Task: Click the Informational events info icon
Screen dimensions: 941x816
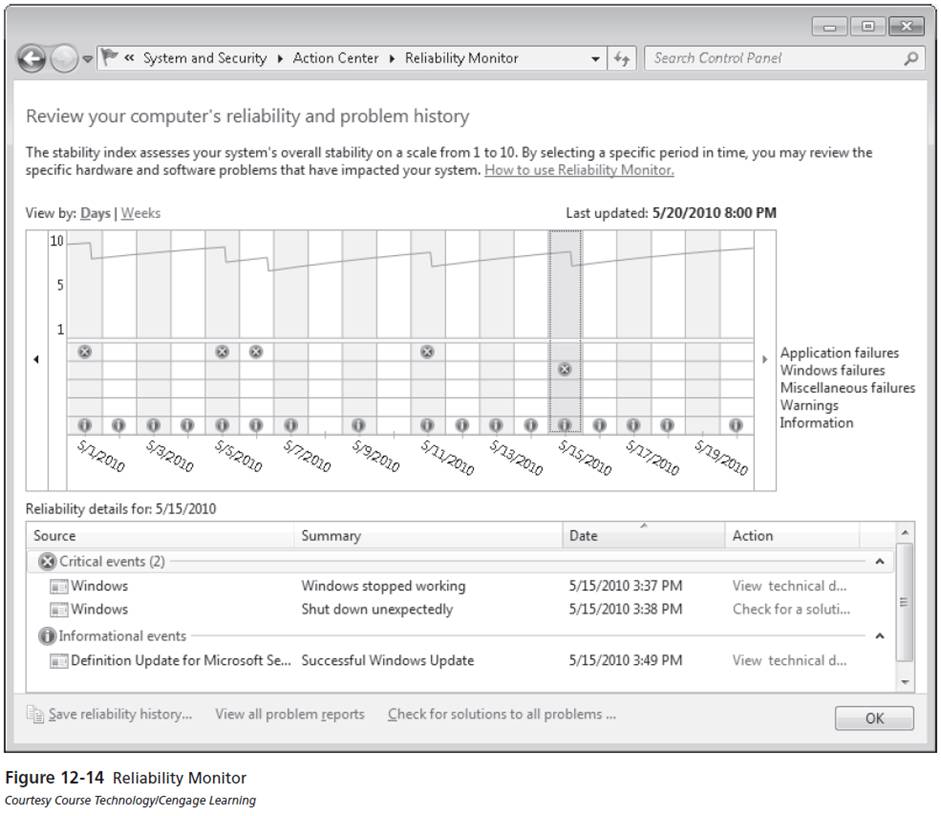Action: click(47, 636)
